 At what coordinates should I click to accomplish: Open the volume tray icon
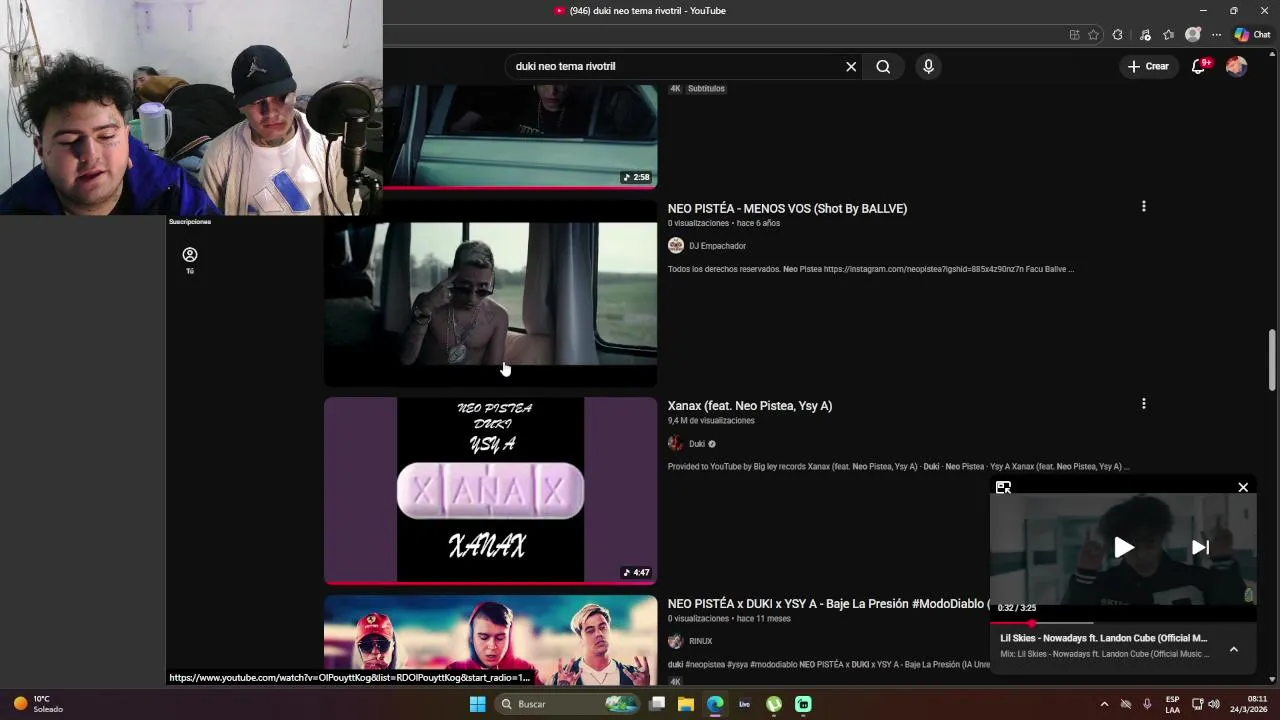pos(1214,704)
